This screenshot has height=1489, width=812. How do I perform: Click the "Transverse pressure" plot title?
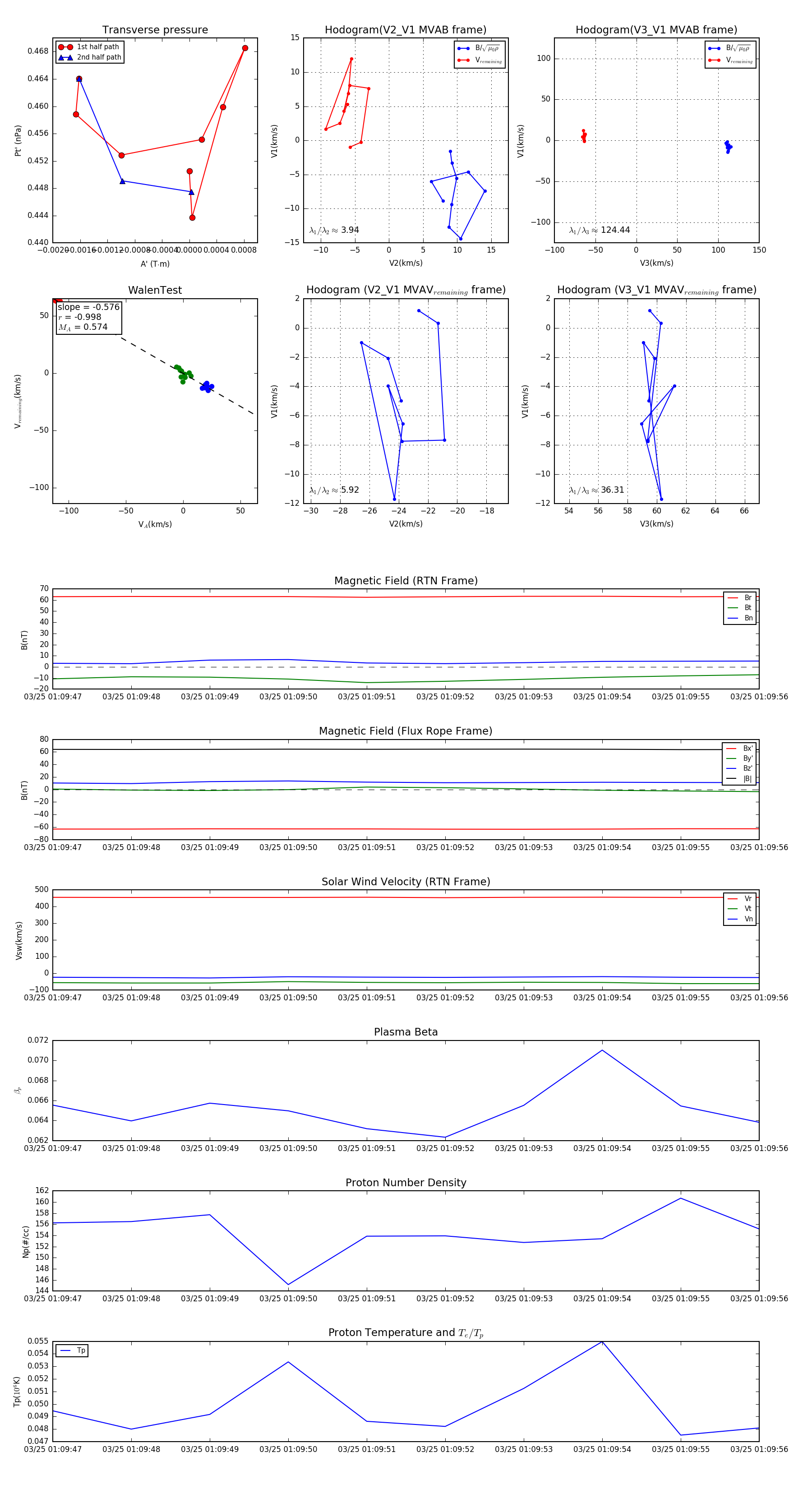[x=155, y=30]
